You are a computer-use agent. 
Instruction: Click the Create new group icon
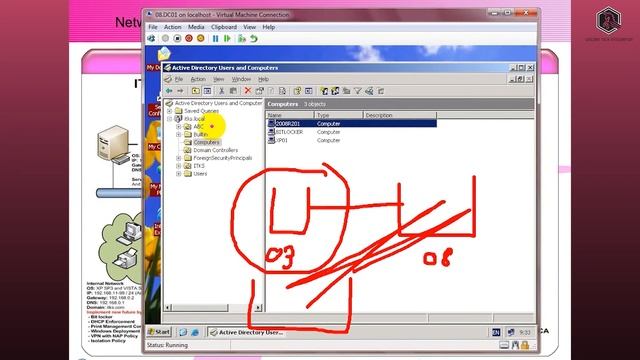coord(335,91)
